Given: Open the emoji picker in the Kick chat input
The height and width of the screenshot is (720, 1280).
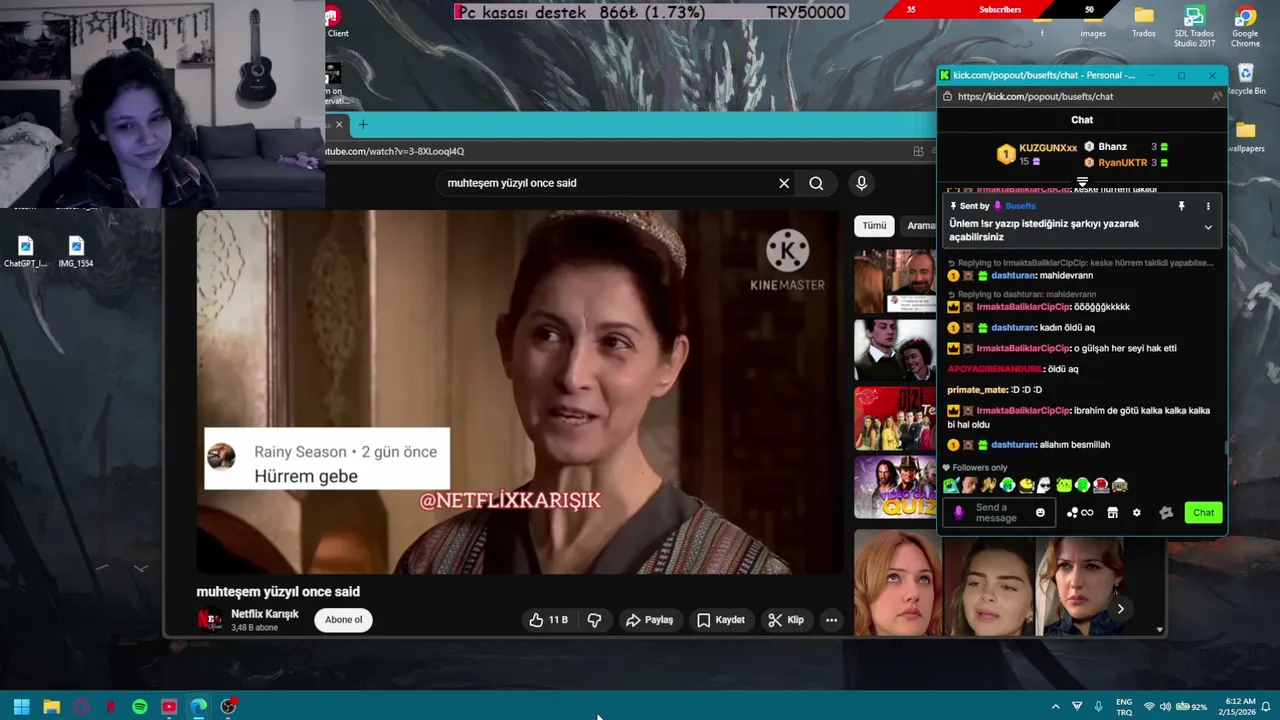Looking at the screenshot, I should 1040,513.
